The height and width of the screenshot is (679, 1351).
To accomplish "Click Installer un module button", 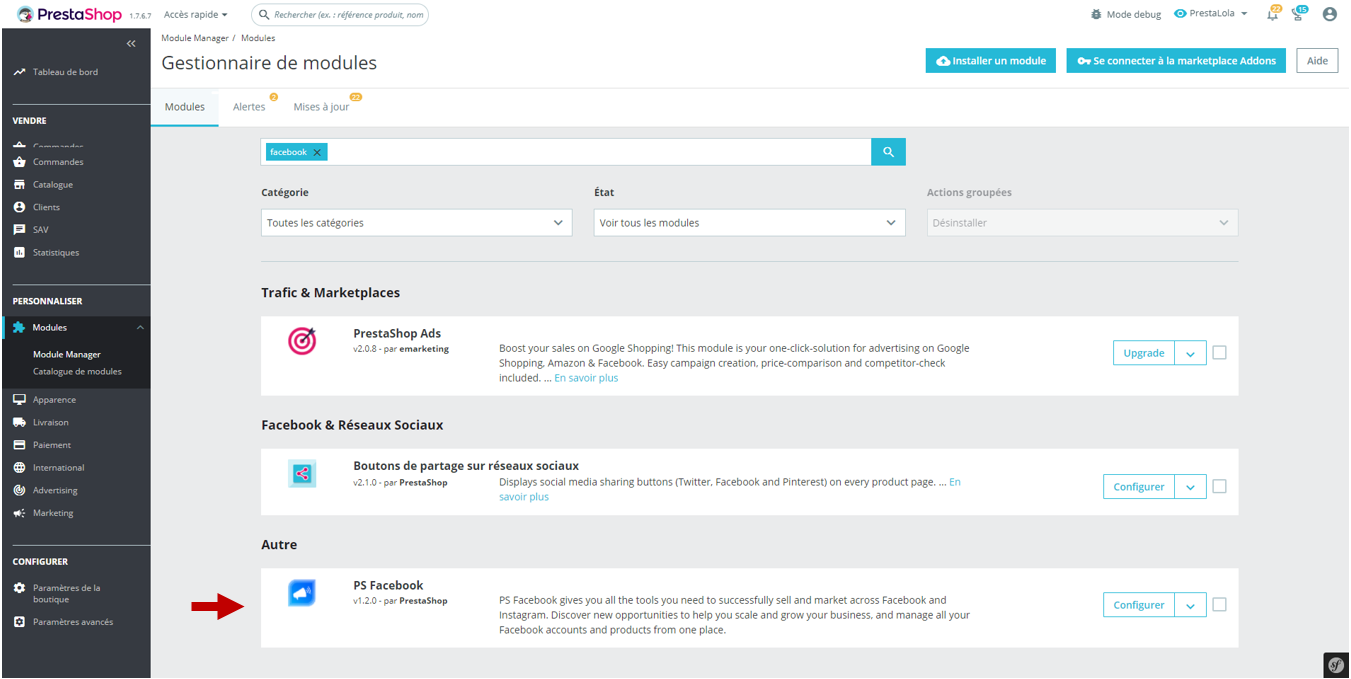I will pos(991,61).
